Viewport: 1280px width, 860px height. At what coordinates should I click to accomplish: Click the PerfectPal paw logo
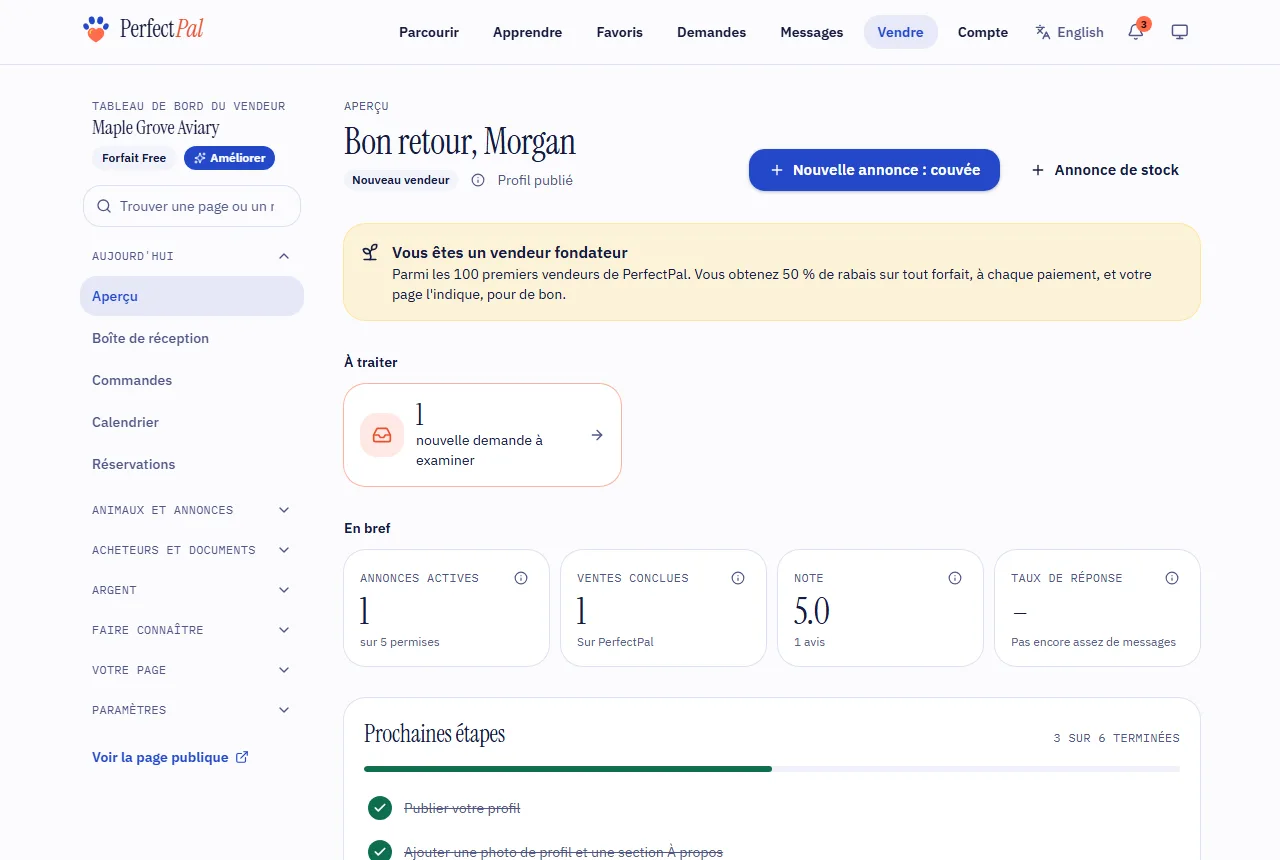click(94, 29)
